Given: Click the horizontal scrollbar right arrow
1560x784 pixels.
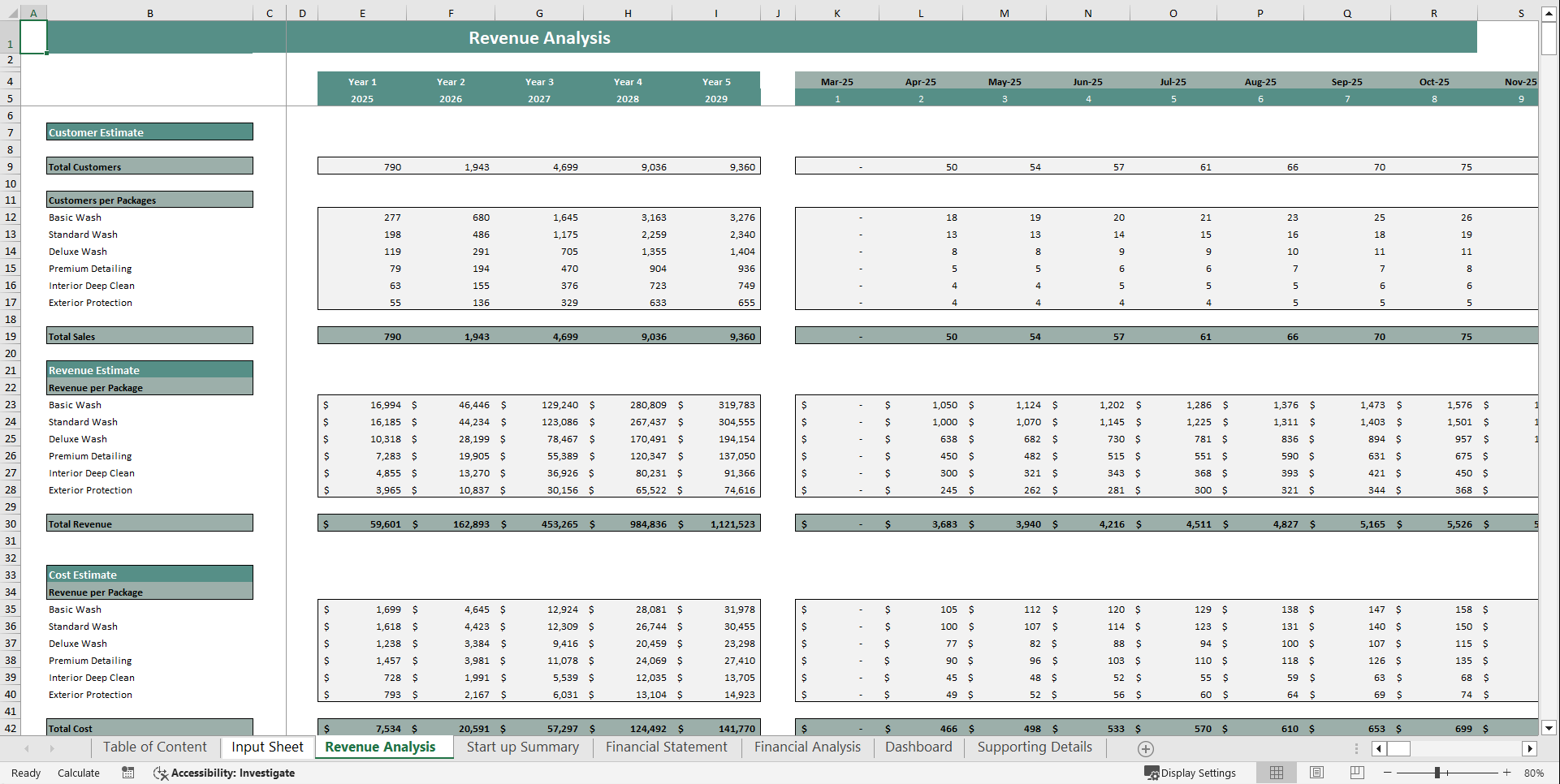Looking at the screenshot, I should (1531, 748).
